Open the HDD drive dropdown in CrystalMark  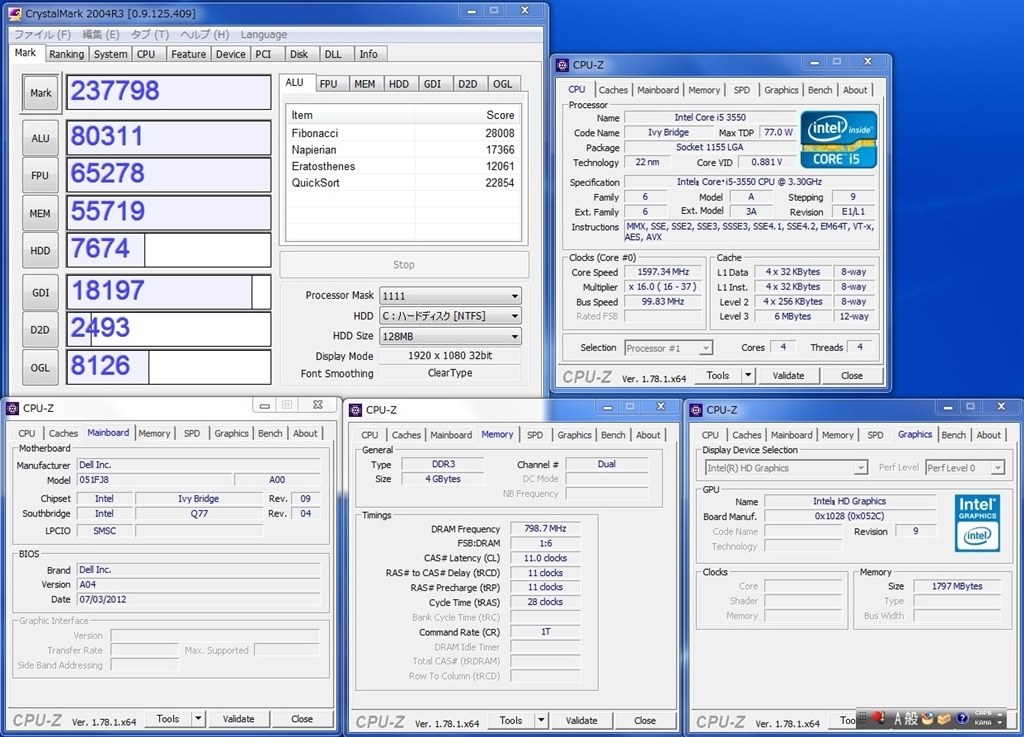click(x=451, y=316)
